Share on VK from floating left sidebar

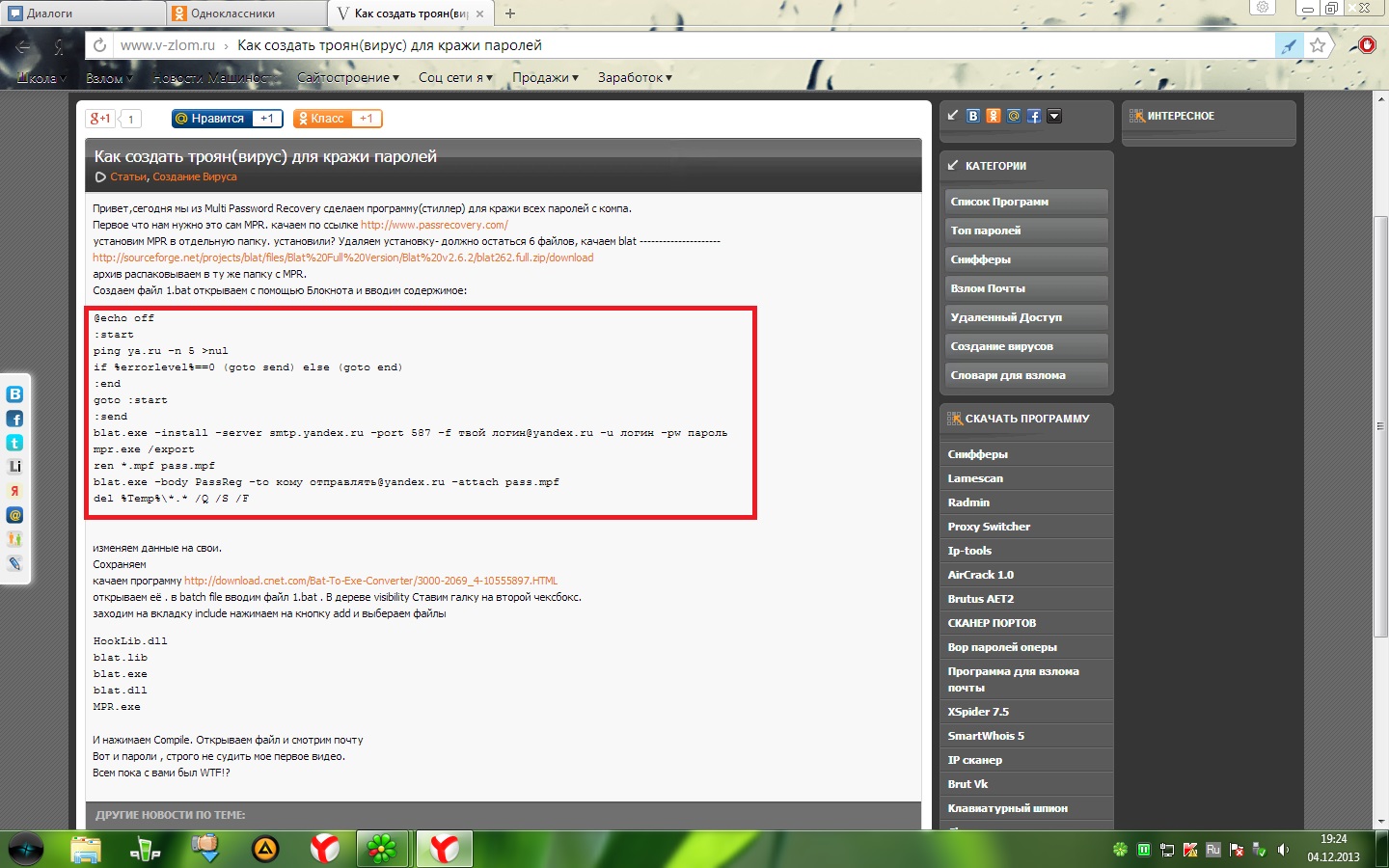[14, 394]
